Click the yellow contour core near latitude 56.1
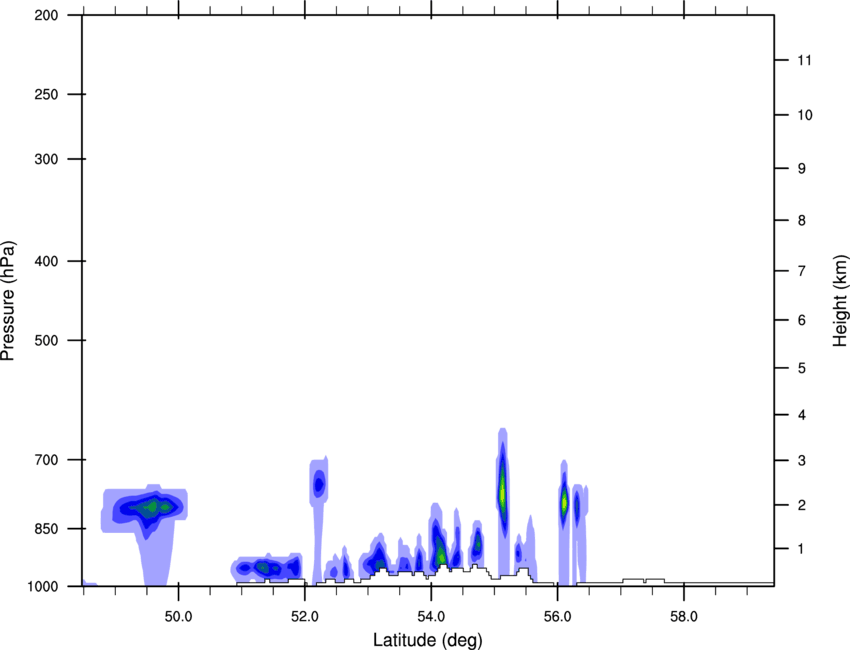 point(564,502)
